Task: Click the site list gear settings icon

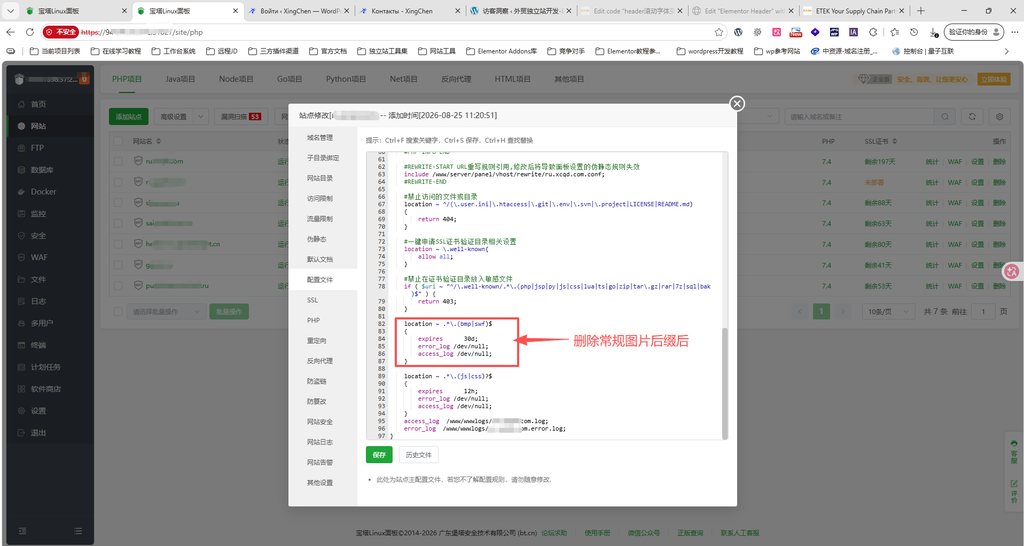Action: pos(999,116)
